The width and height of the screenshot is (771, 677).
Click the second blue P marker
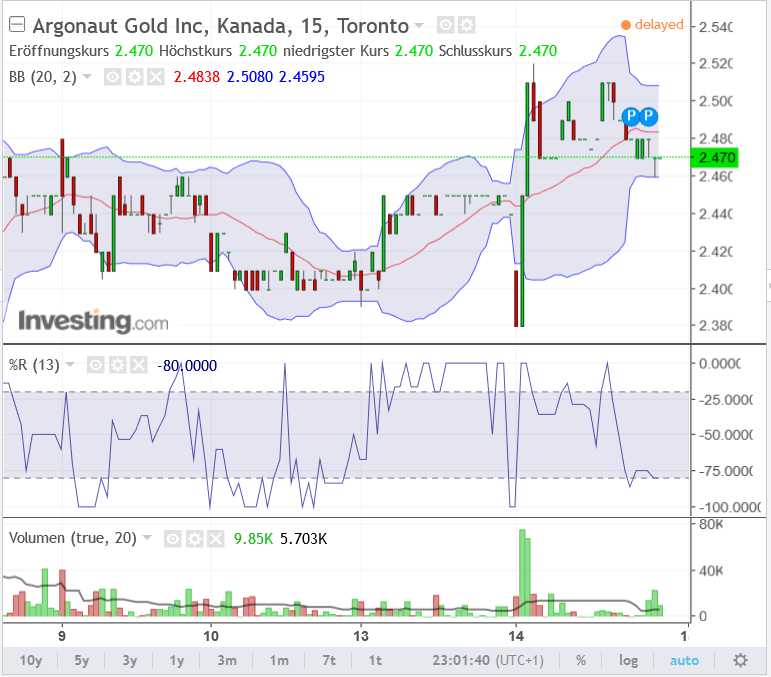649,117
